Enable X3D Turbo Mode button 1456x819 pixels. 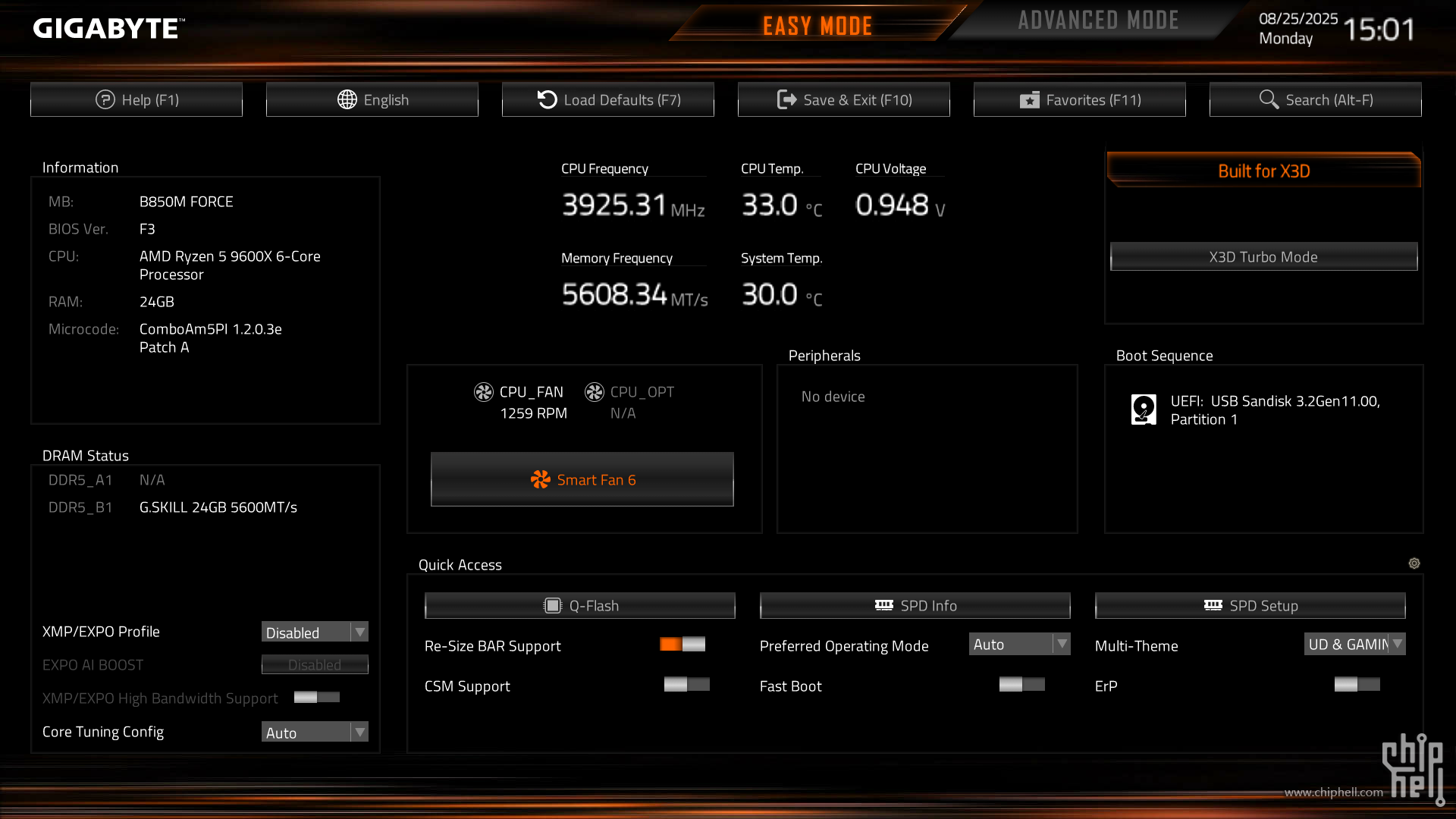[x=1263, y=256]
